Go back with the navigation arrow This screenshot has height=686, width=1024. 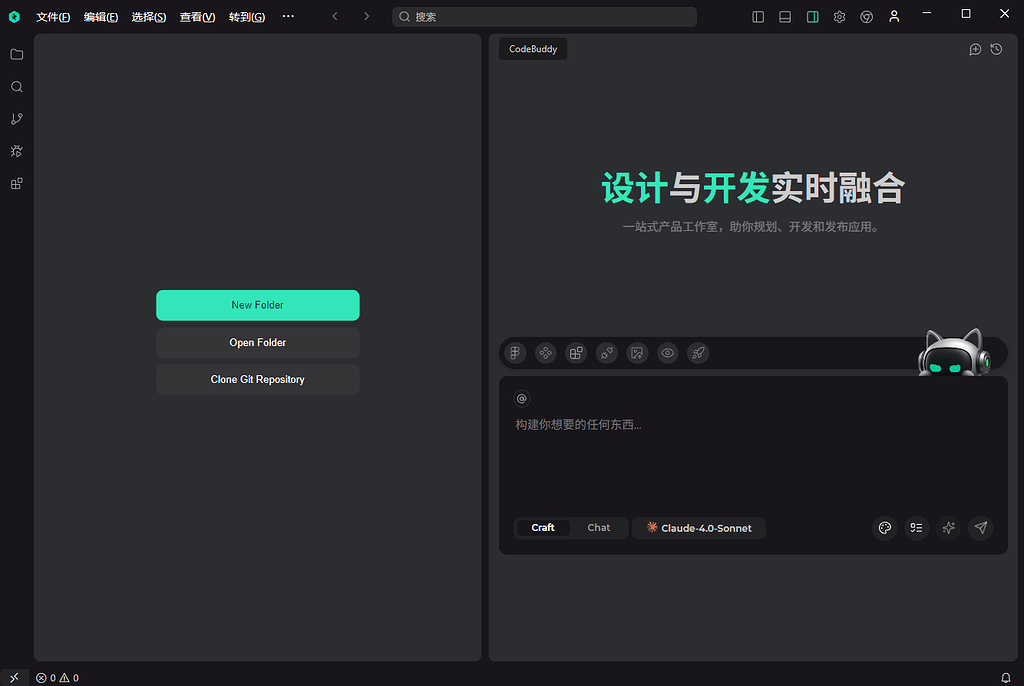pos(335,16)
